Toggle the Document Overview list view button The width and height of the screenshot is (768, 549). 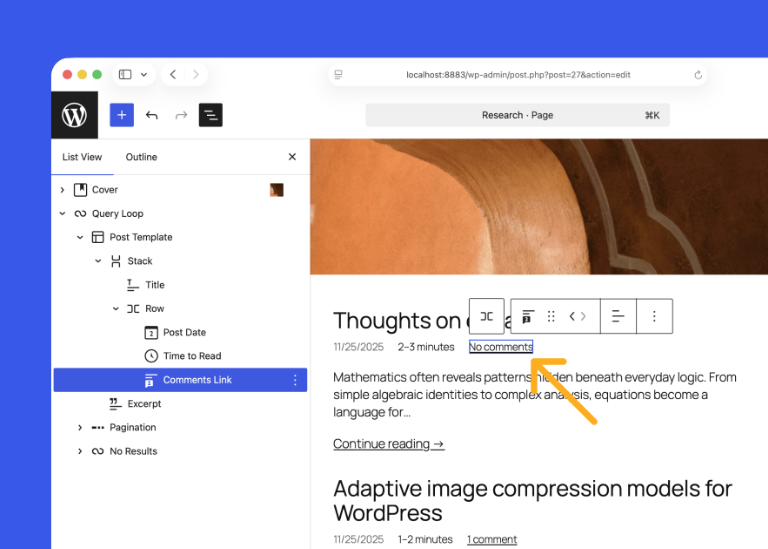210,115
